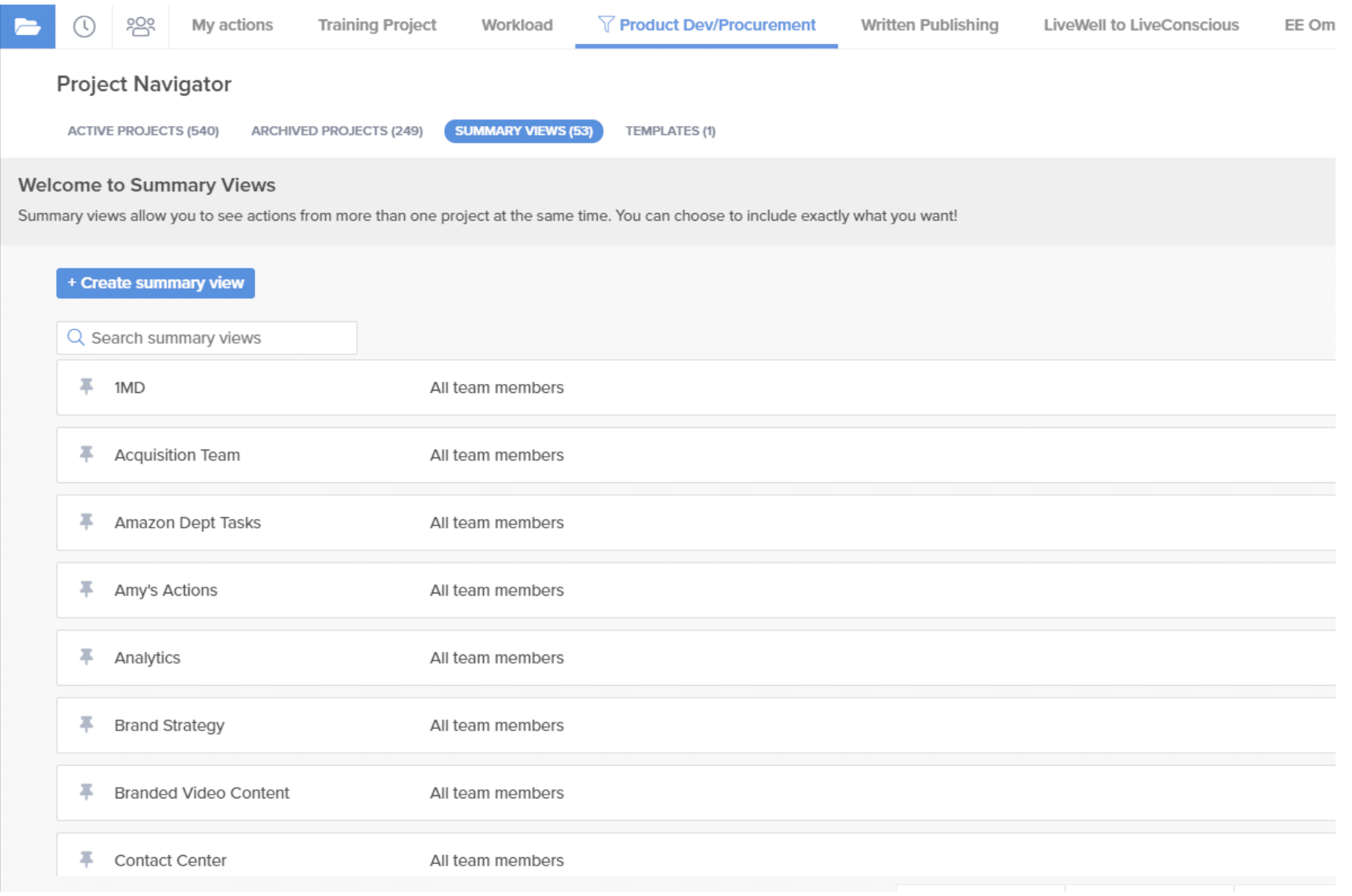Click All team members in Brand Strategy row
The height and width of the screenshot is (896, 1352).
point(497,726)
